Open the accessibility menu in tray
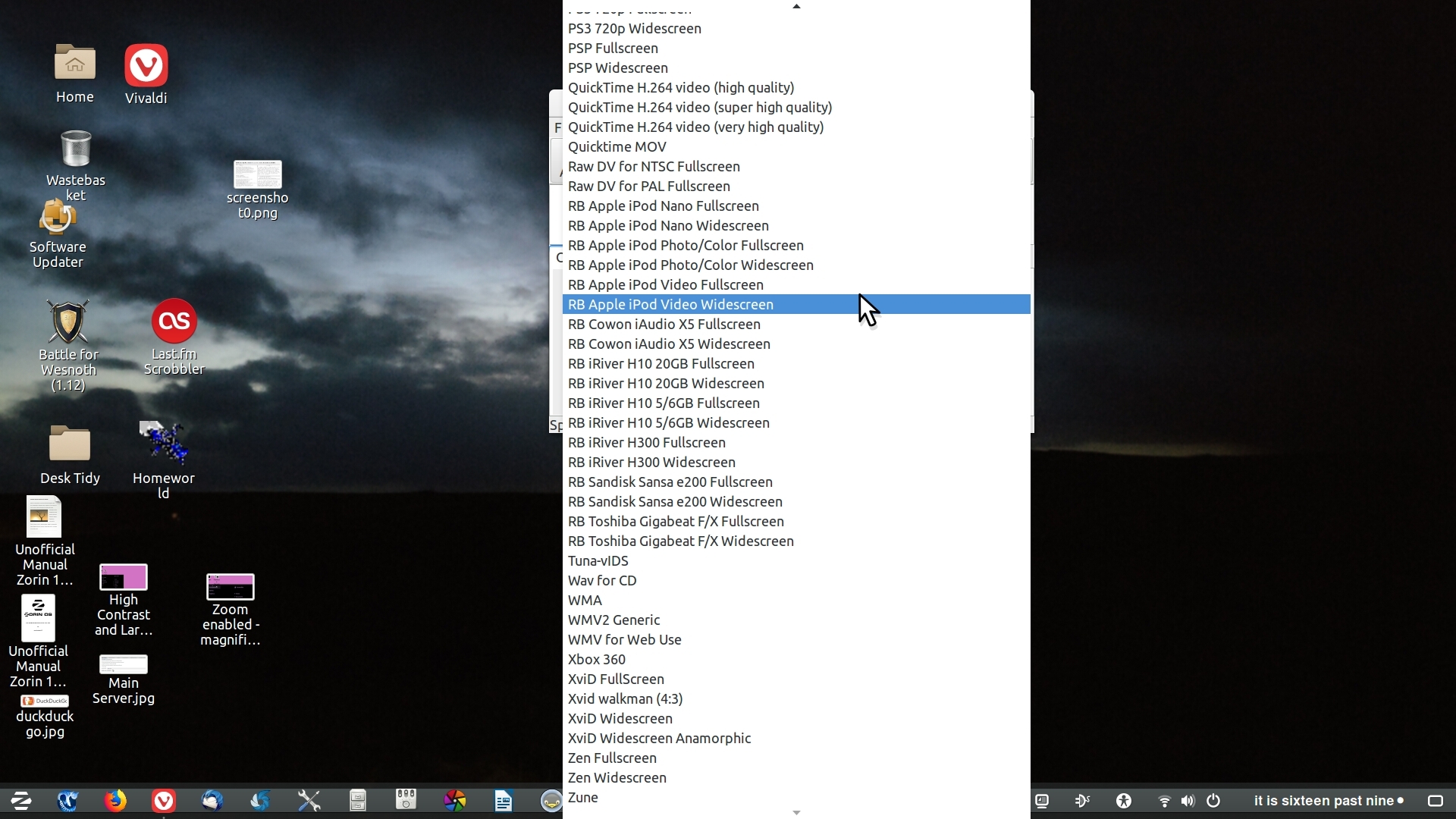The height and width of the screenshot is (819, 1456). point(1124,801)
